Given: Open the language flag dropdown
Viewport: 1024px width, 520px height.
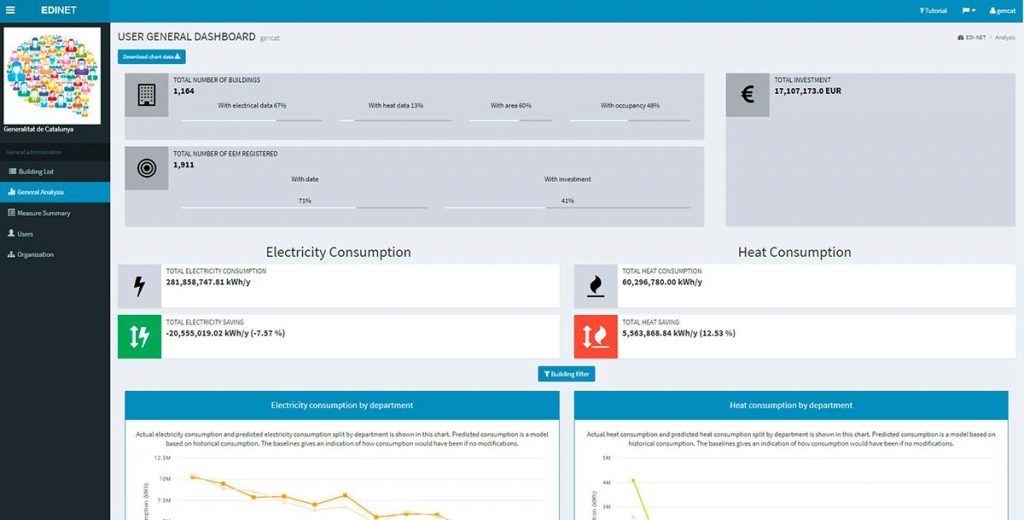Looking at the screenshot, I should tap(968, 10).
